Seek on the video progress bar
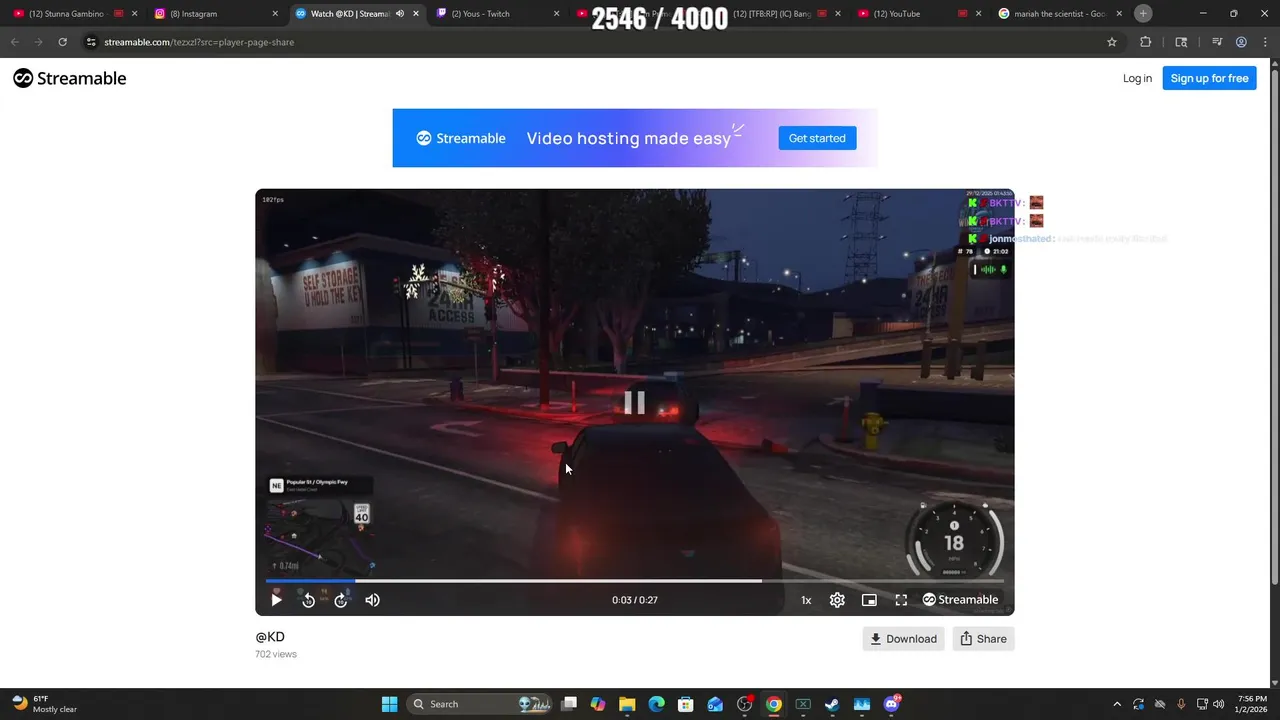 click(x=634, y=580)
